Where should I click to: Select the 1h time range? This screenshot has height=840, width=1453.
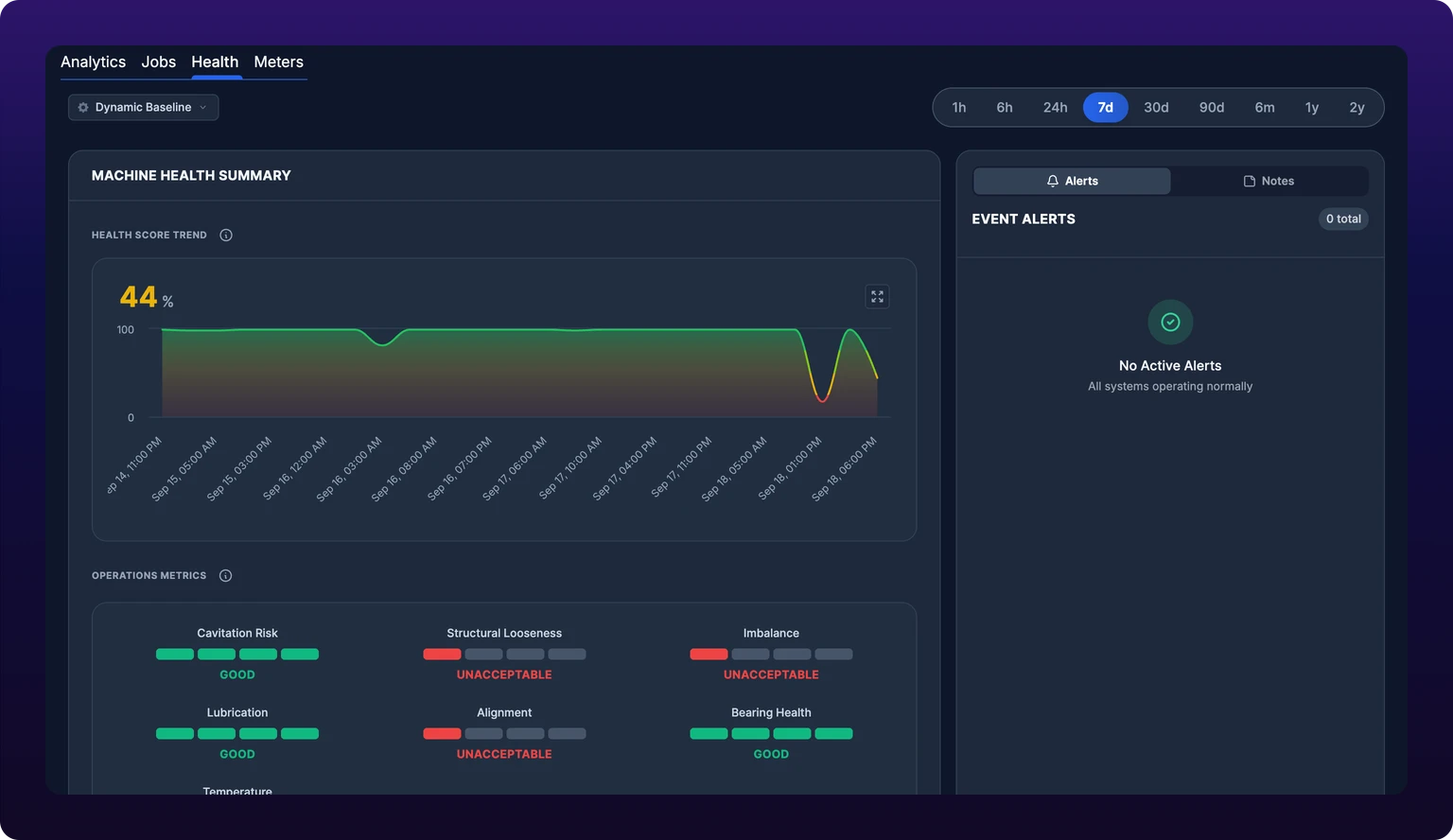(x=959, y=107)
